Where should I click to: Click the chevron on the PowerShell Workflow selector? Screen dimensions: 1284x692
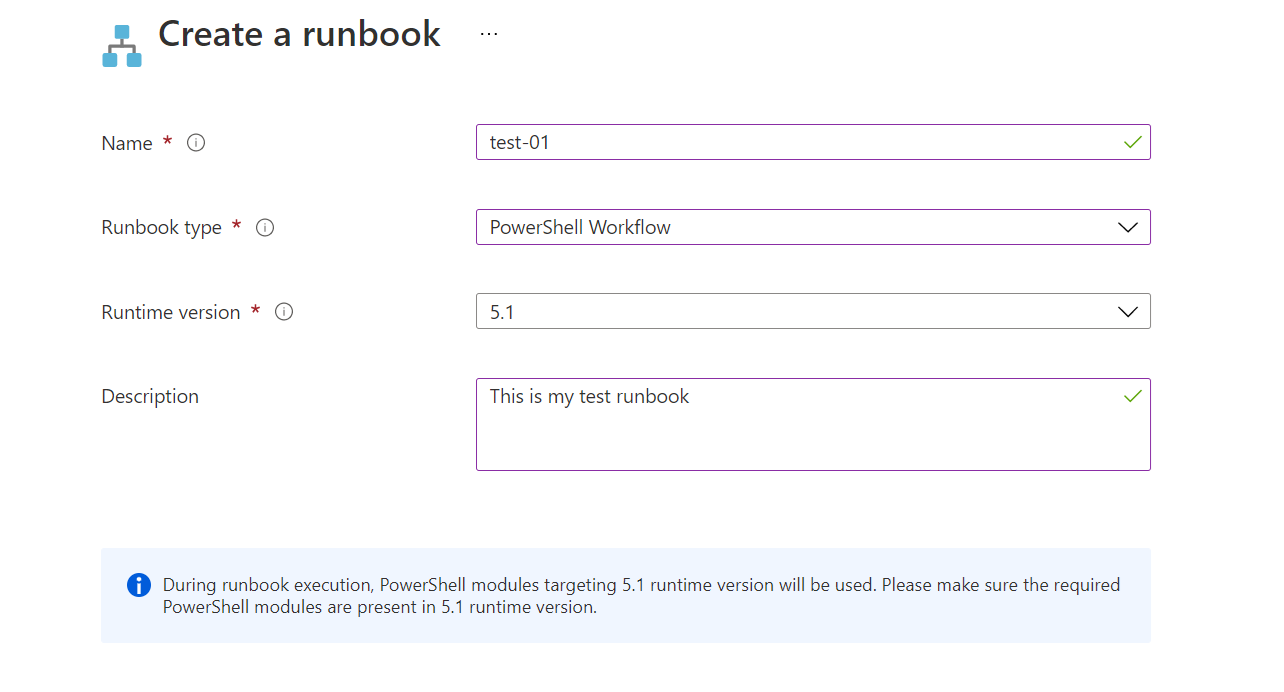pos(1128,227)
